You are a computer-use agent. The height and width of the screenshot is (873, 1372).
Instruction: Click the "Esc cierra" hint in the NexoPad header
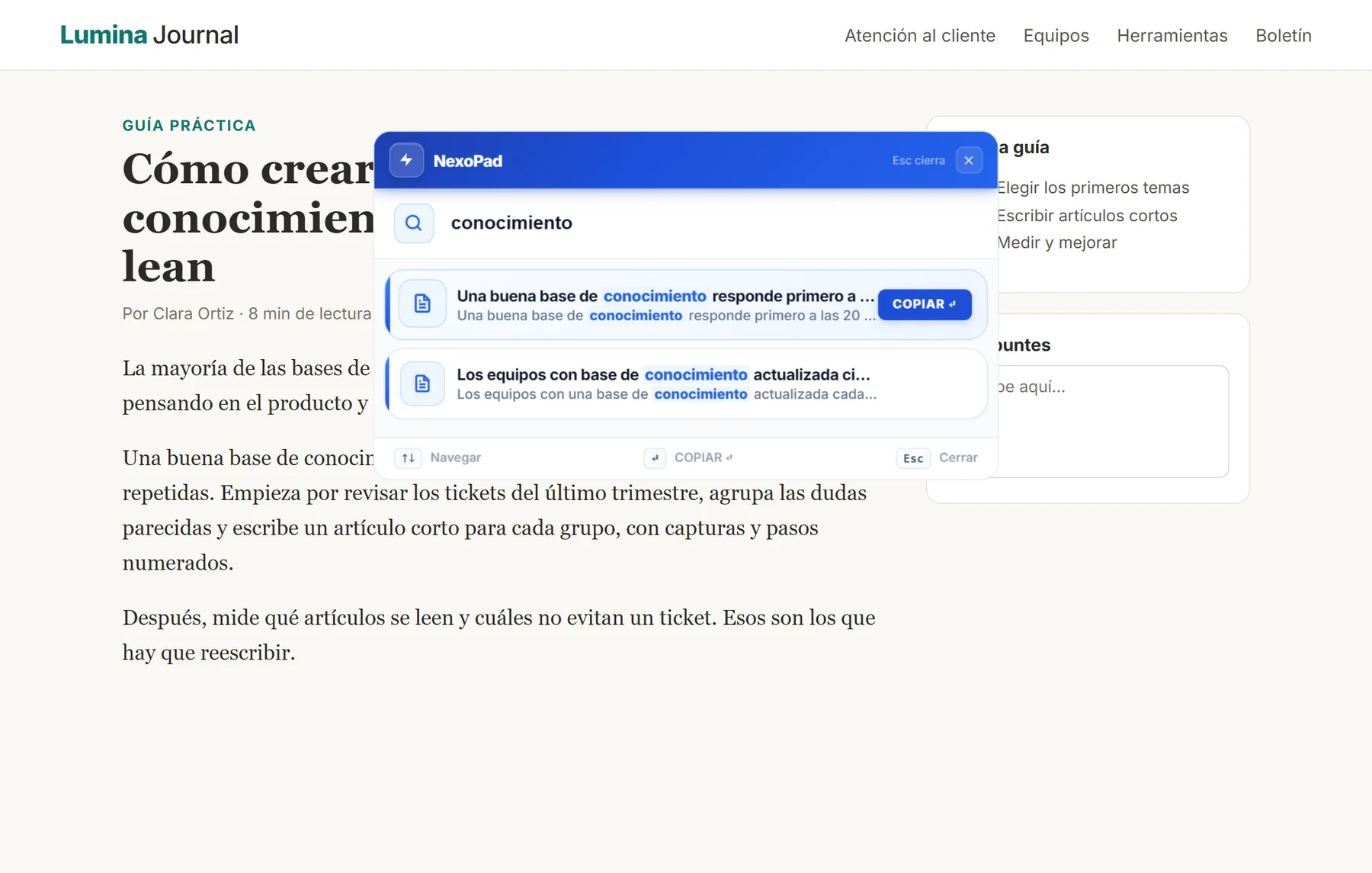point(918,160)
